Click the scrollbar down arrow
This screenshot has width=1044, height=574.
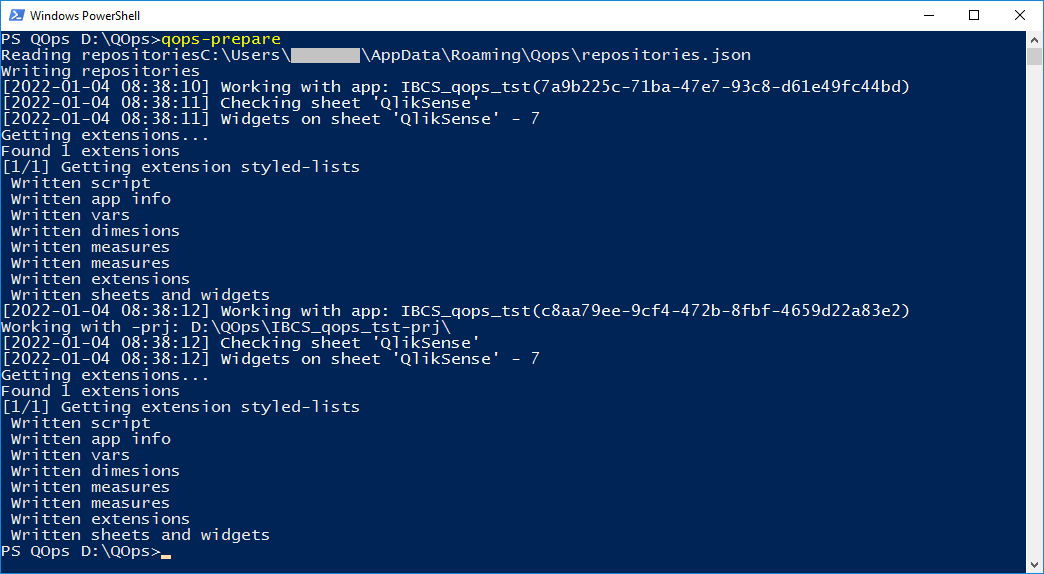point(1033,564)
